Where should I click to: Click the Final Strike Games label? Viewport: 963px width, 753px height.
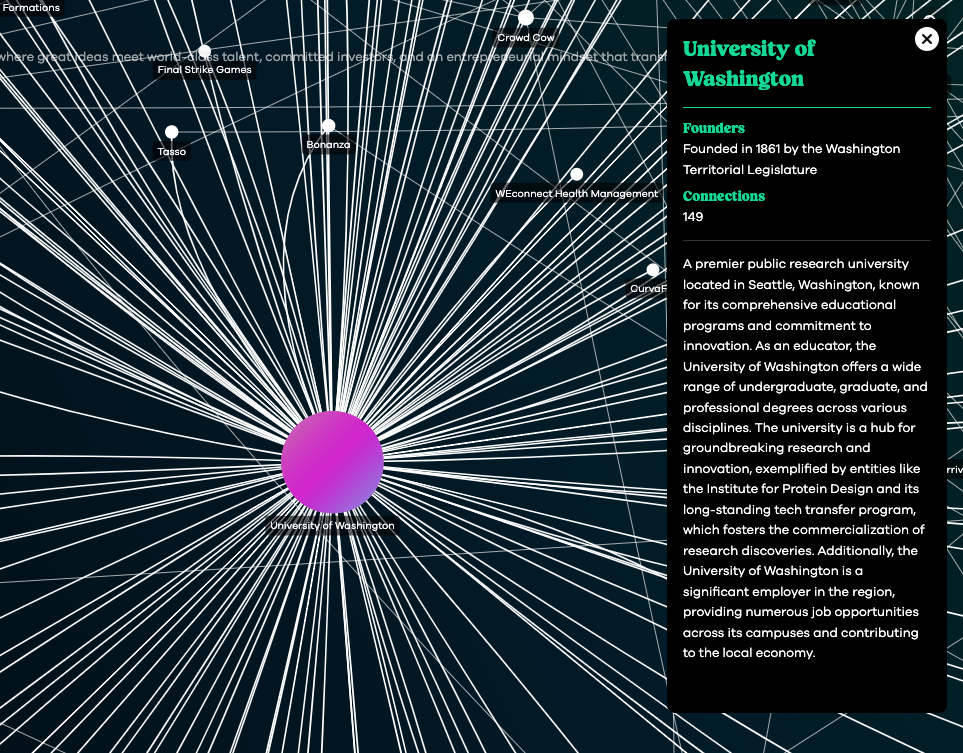coord(205,70)
